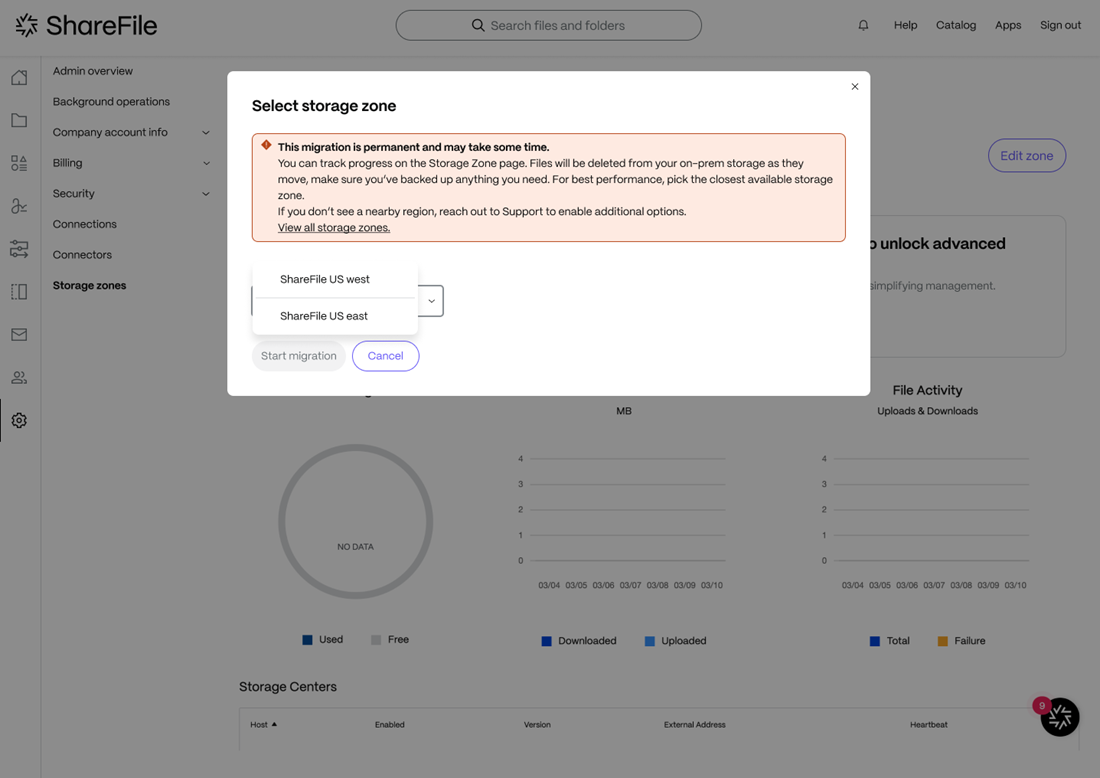Open the home dashboard sidebar icon

tap(20, 77)
